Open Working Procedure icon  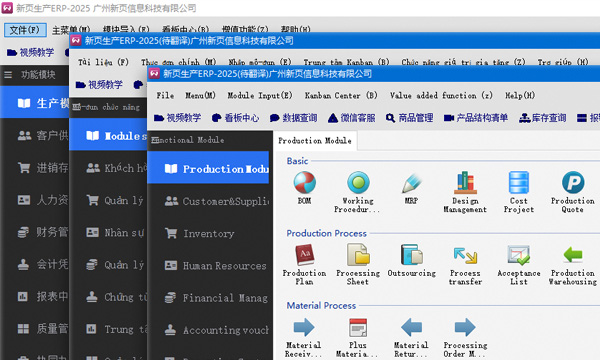click(358, 182)
